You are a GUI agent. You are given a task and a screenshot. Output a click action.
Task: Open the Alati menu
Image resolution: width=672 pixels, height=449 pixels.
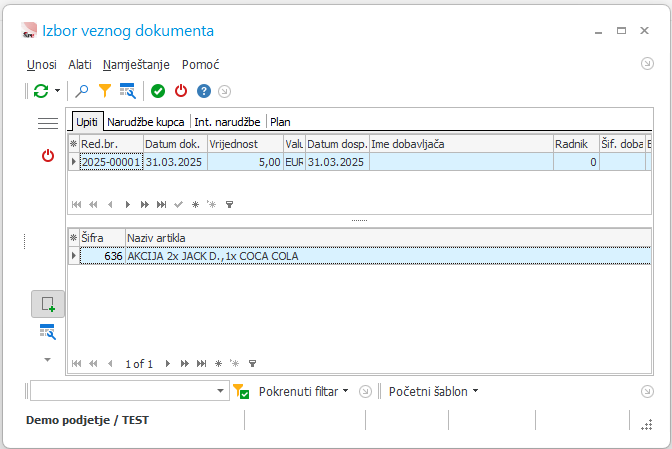click(80, 65)
